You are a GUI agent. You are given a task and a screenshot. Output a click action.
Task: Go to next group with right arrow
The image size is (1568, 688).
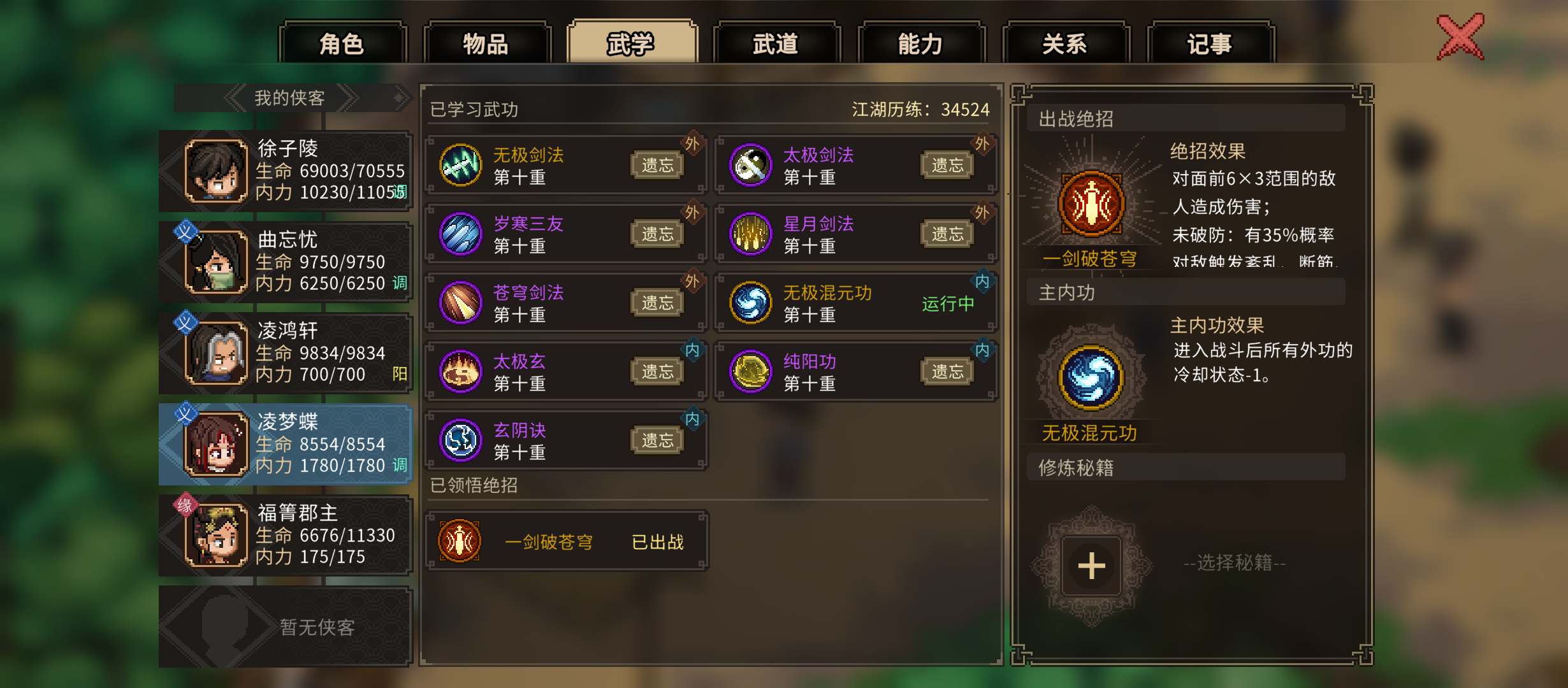[348, 98]
